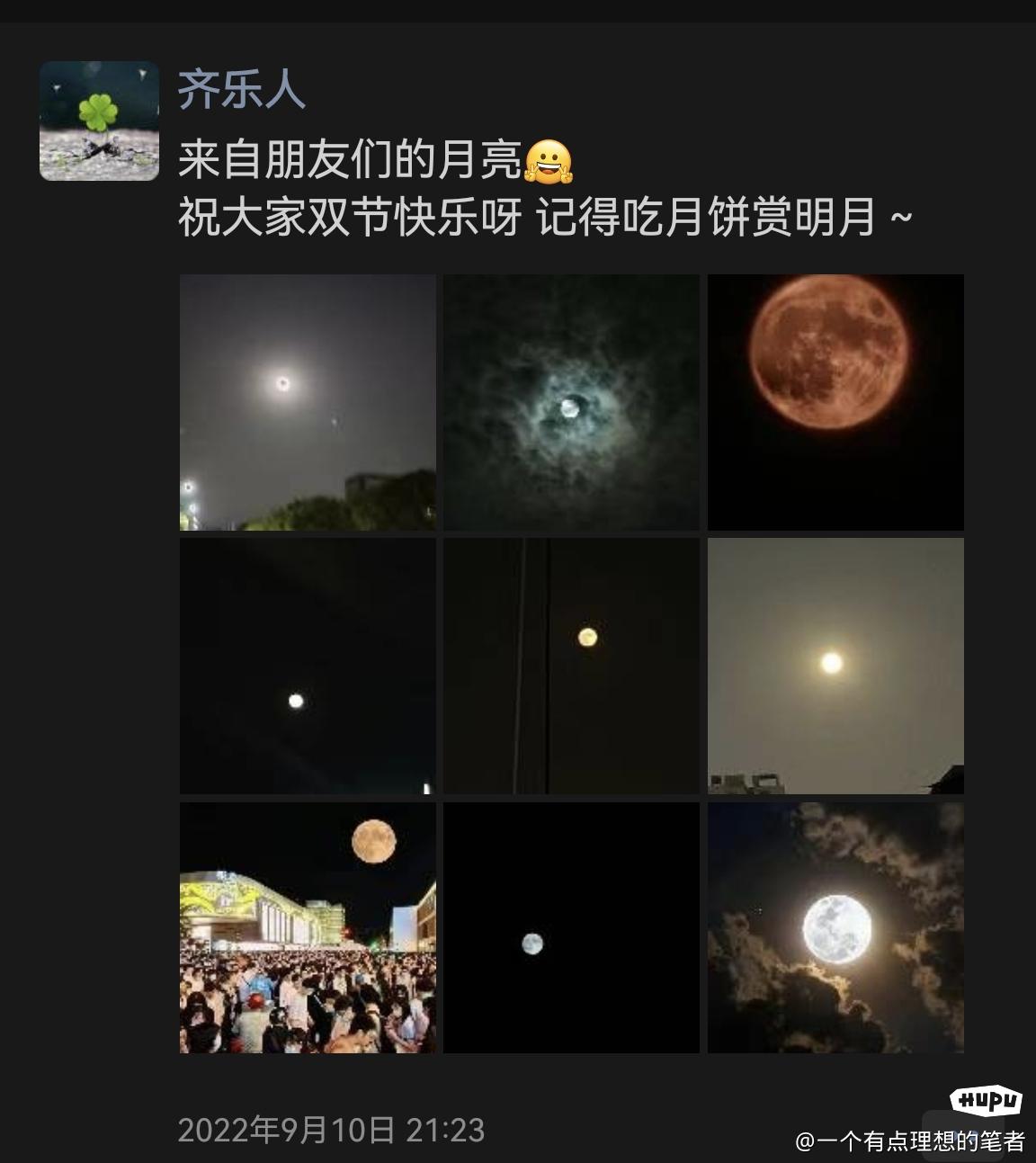Open the tiny gray moon photo
The image size is (1036, 1163).
coord(571,927)
